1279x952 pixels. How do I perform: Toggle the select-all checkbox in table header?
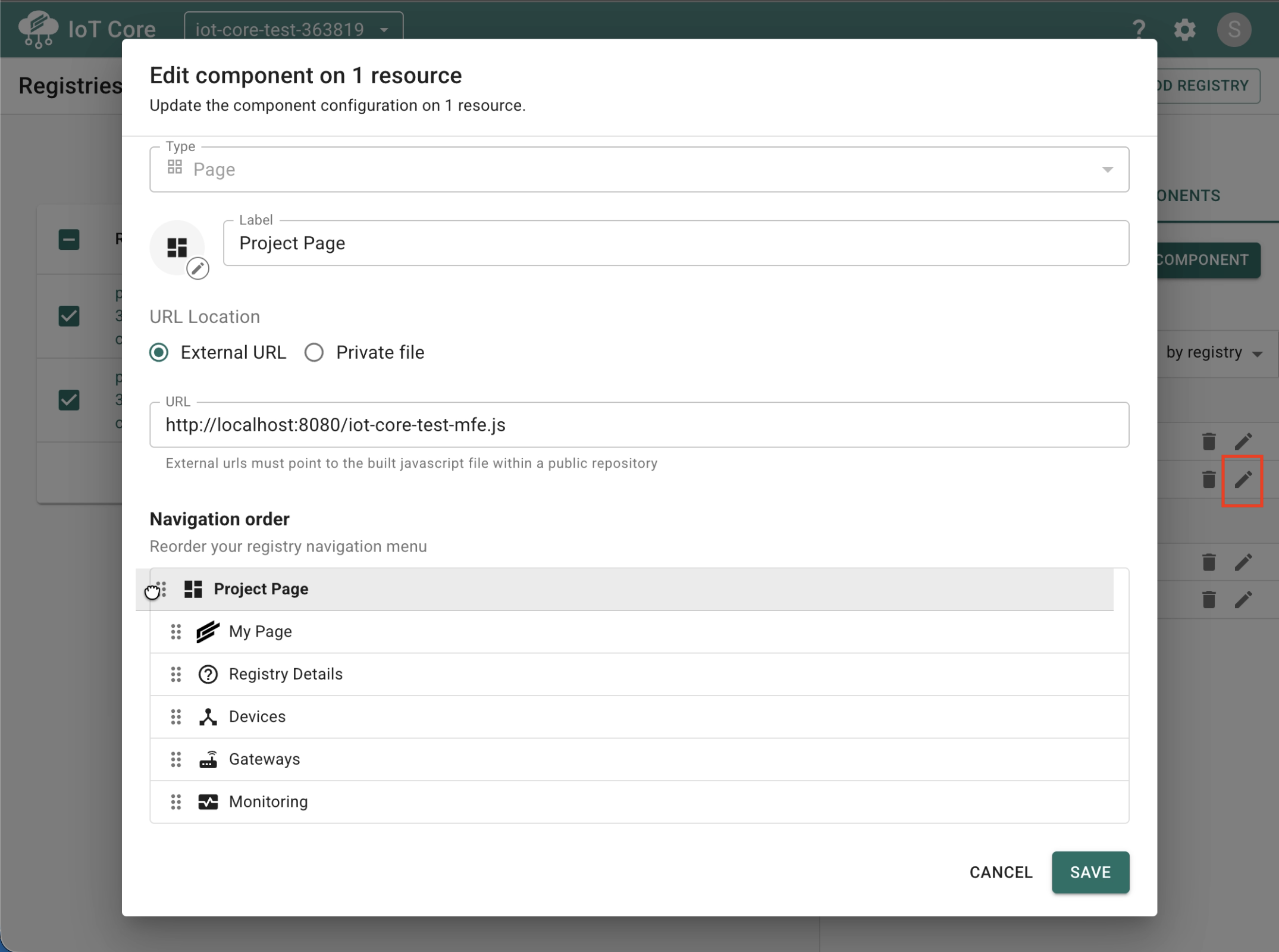point(69,240)
